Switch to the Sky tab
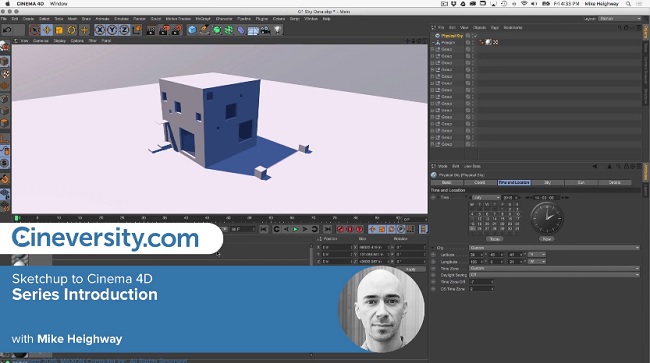Viewport: 650px width, 363px height. coord(548,183)
